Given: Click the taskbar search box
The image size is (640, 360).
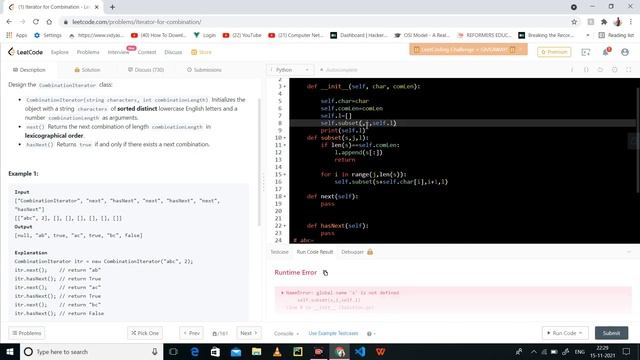Looking at the screenshot, I should [91, 351].
